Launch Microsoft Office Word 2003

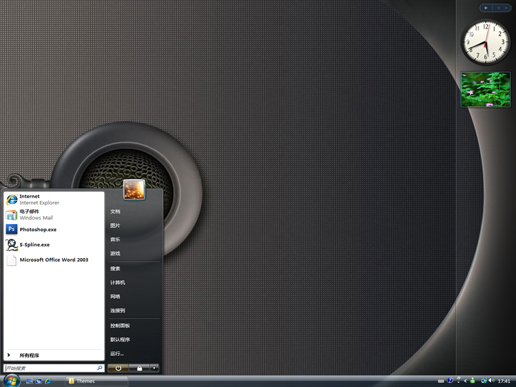pyautogui.click(x=54, y=260)
